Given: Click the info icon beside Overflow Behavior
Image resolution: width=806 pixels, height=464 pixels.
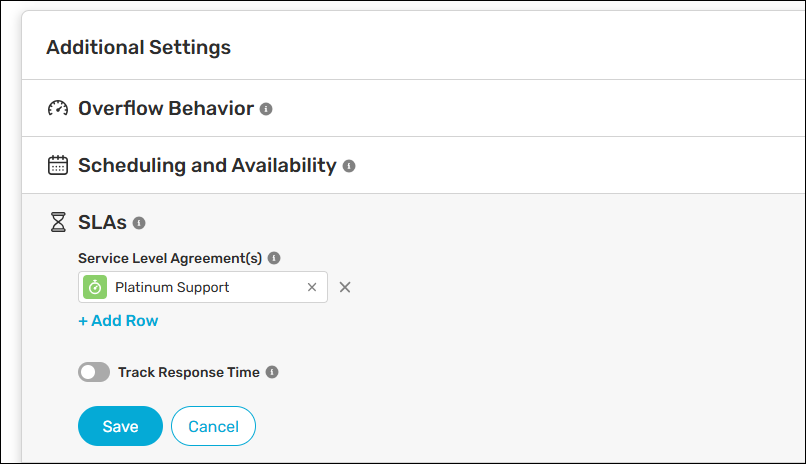Looking at the screenshot, I should [x=266, y=109].
